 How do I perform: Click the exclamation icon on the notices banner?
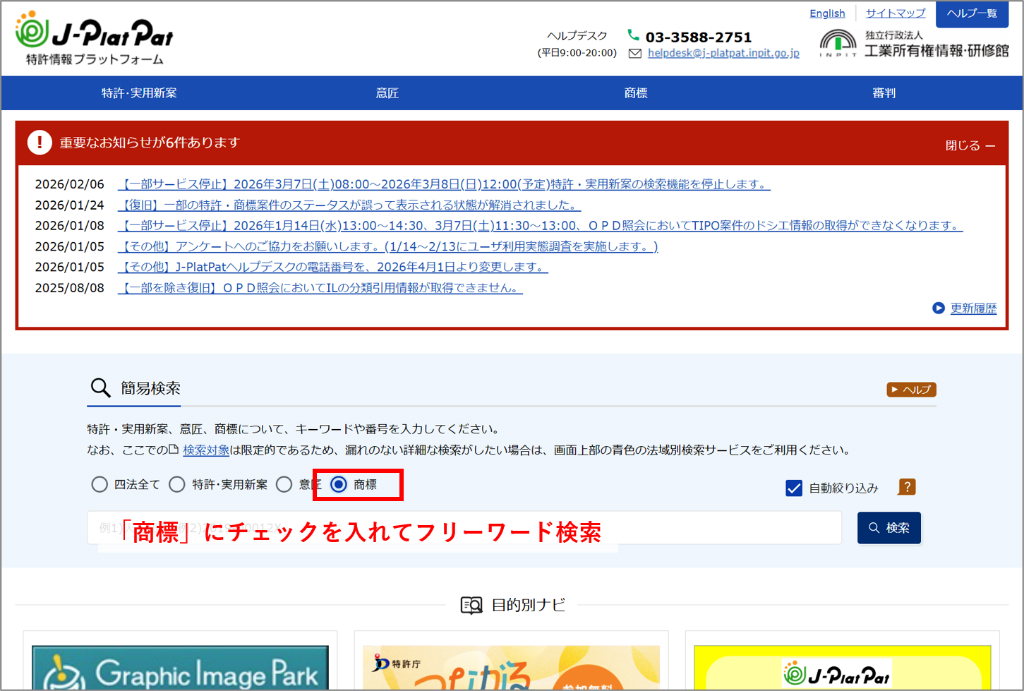(38, 142)
